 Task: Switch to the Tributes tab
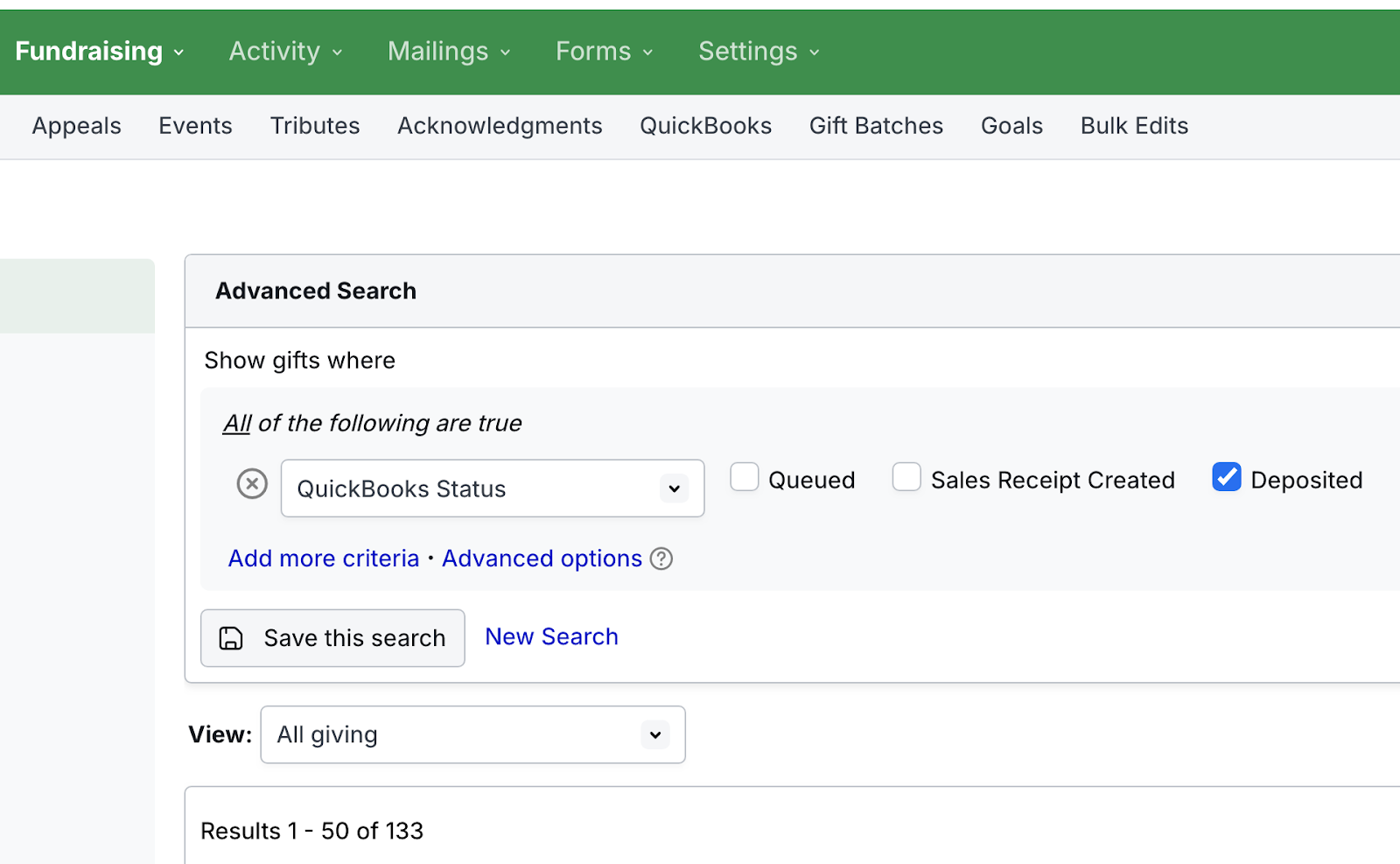[315, 126]
